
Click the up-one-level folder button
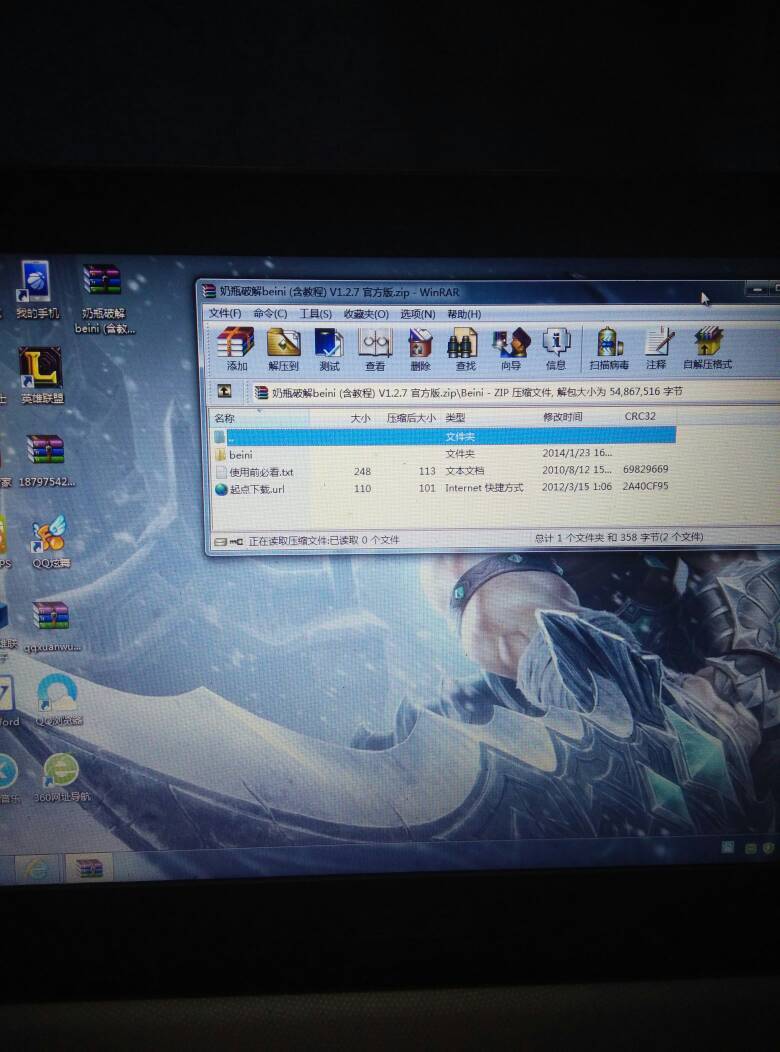225,392
